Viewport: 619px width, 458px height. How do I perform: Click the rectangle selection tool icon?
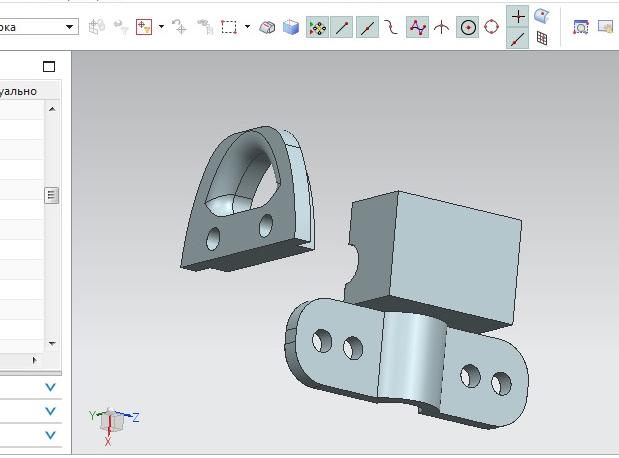click(x=230, y=27)
